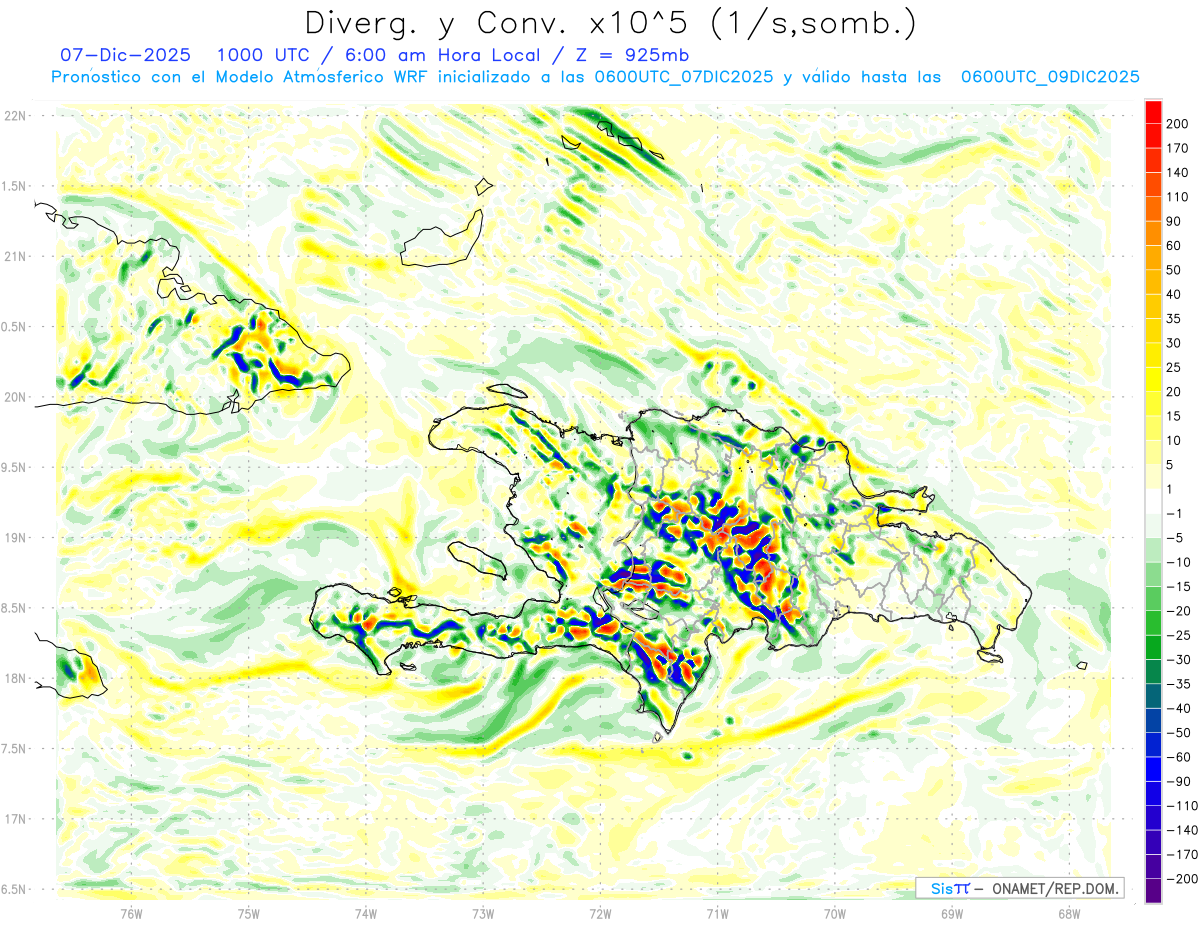The width and height of the screenshot is (1200, 927).
Task: Click the '9.5N' latitude label
Action: (x=15, y=467)
